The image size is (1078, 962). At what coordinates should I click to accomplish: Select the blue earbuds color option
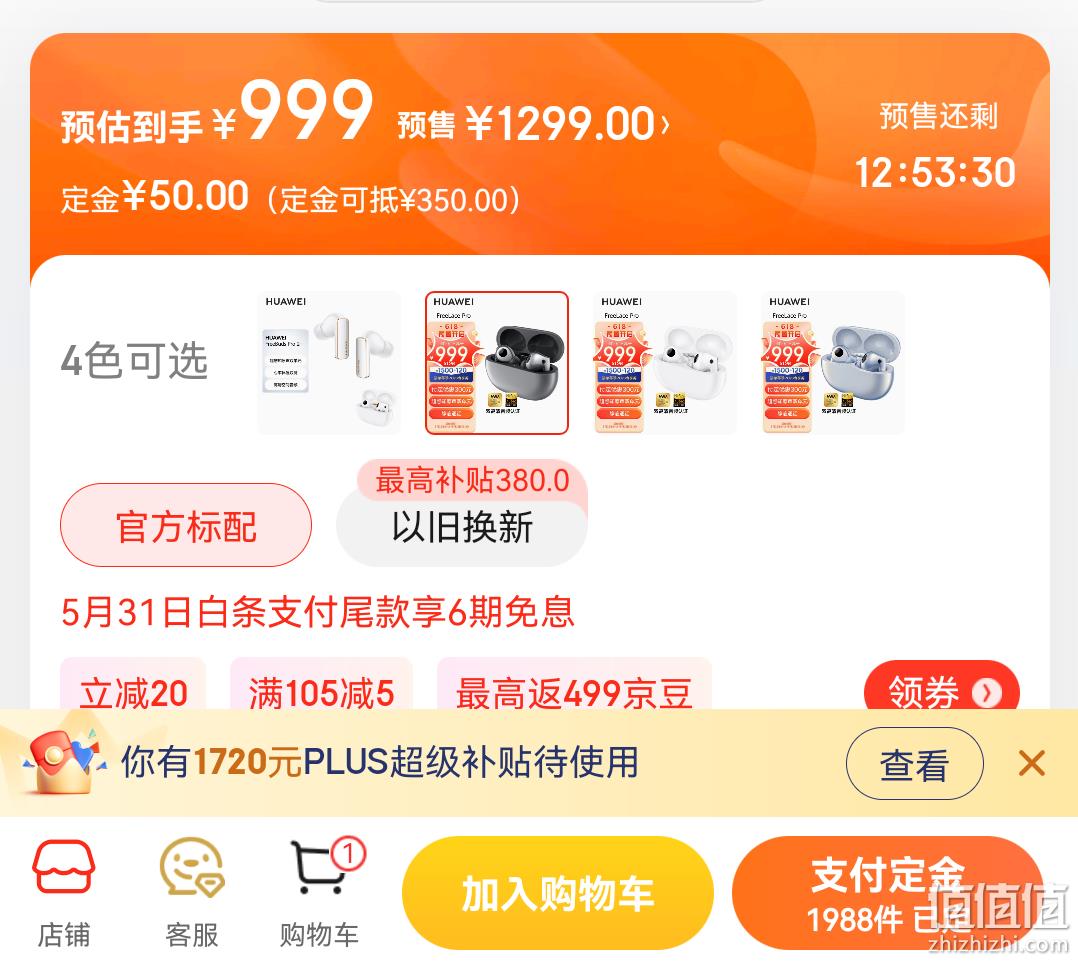click(833, 362)
